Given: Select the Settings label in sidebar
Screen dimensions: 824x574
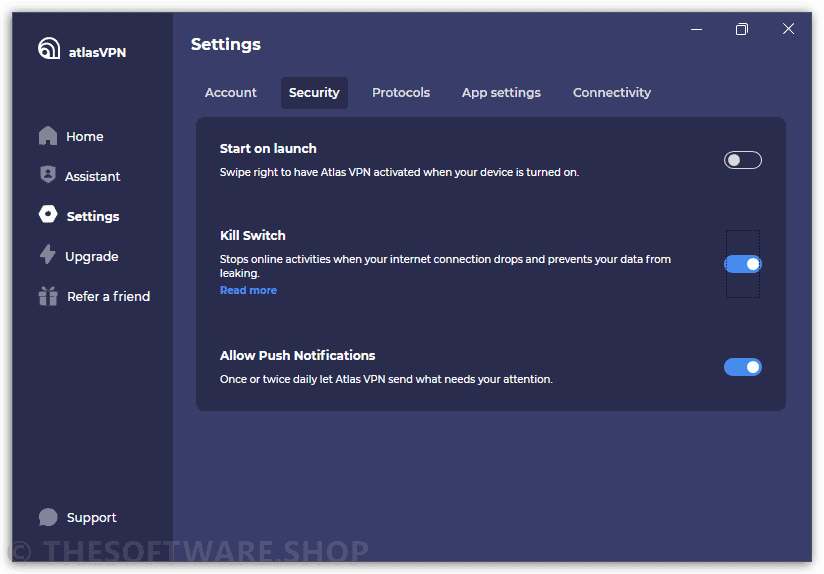Looking at the screenshot, I should click(93, 217).
